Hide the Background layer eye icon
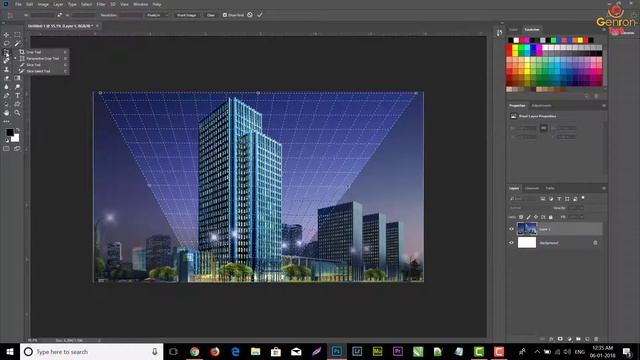The height and width of the screenshot is (360, 640). coord(511,243)
